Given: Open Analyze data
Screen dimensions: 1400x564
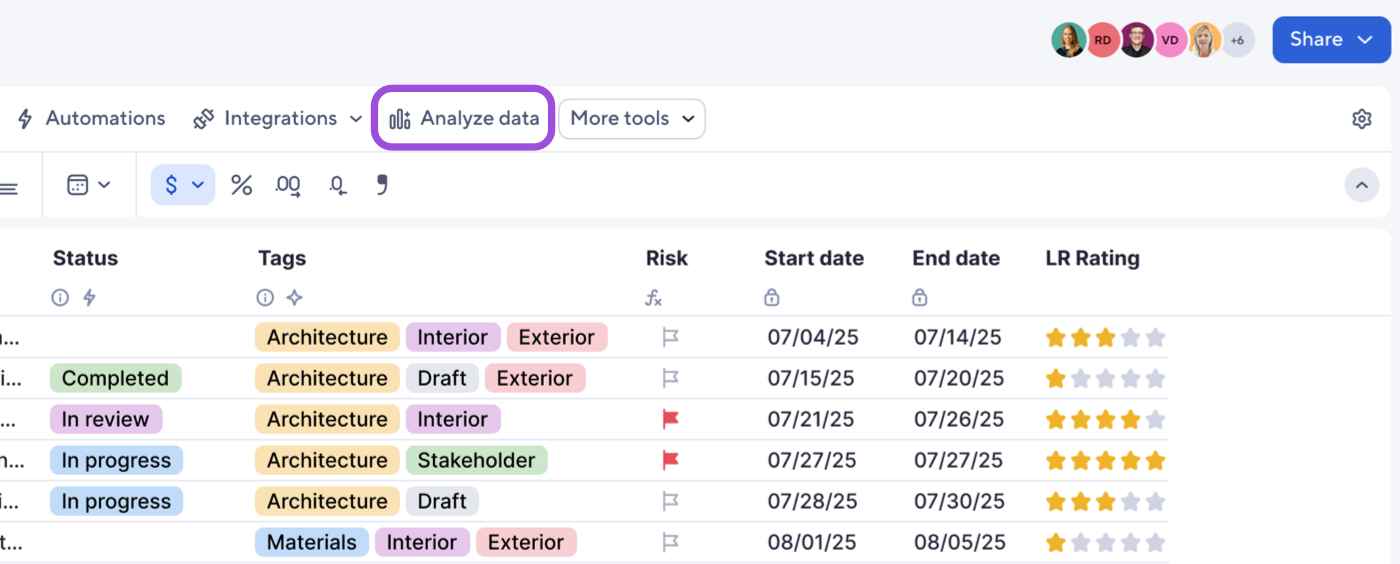Looking at the screenshot, I should [464, 118].
